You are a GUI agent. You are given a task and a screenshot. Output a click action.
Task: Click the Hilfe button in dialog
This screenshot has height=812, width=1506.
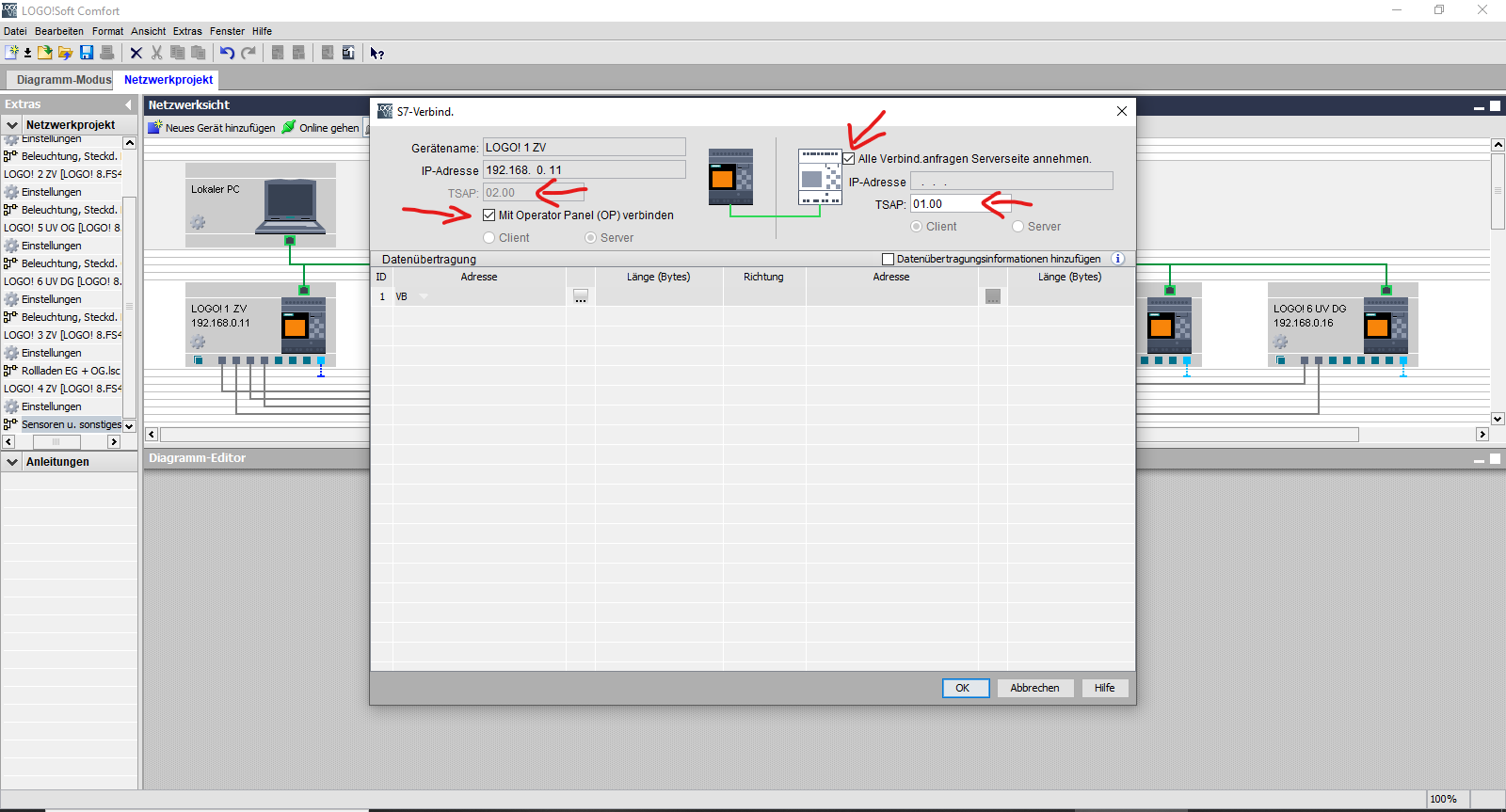tap(1105, 688)
